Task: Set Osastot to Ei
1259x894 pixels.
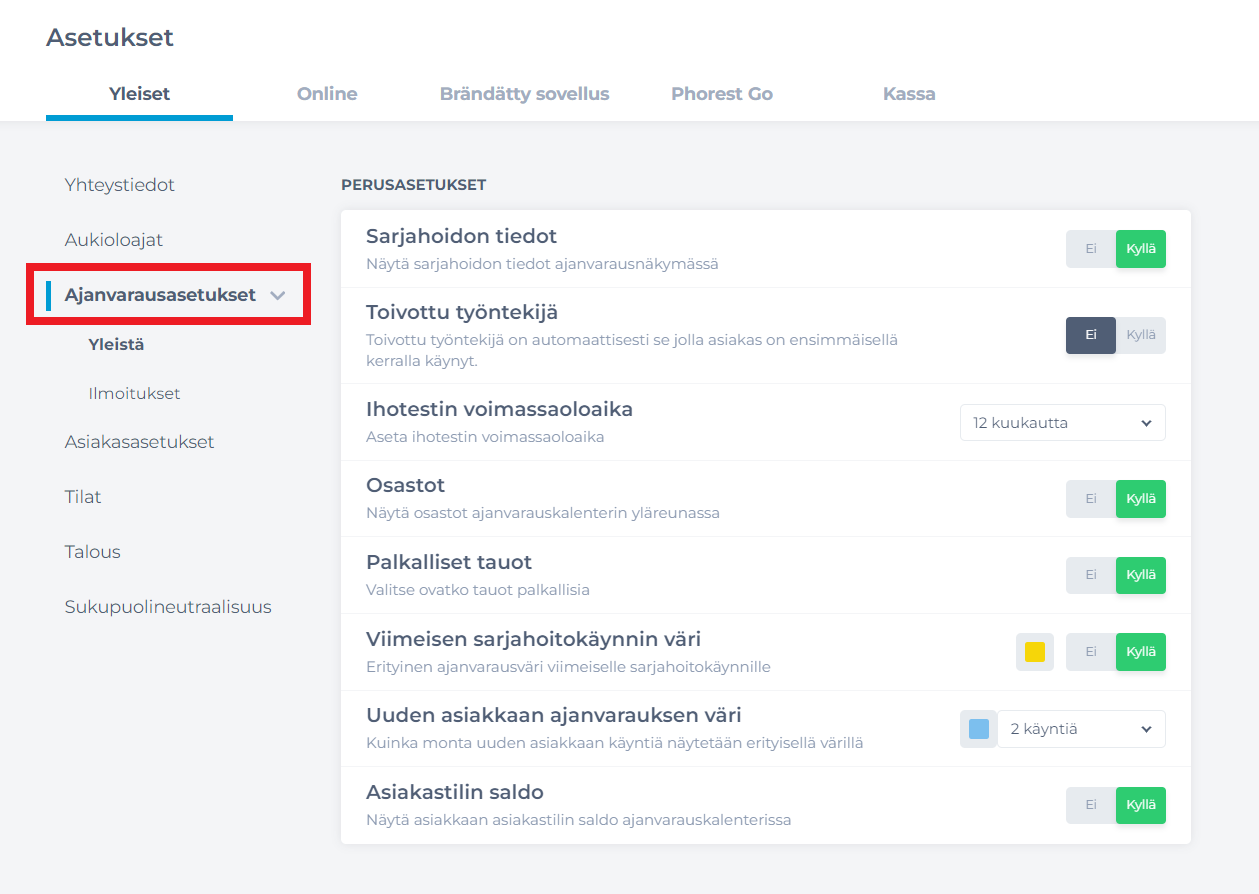Action: (1091, 499)
